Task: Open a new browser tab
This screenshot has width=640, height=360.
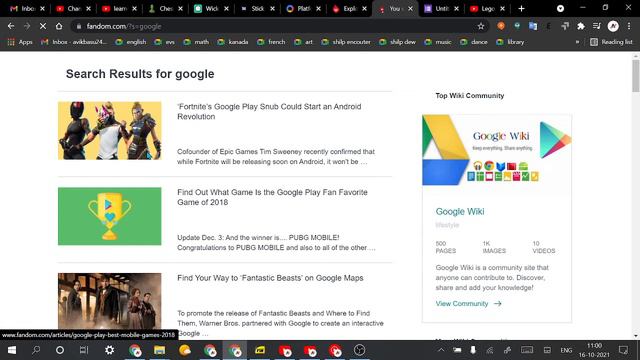Action: [x=521, y=9]
